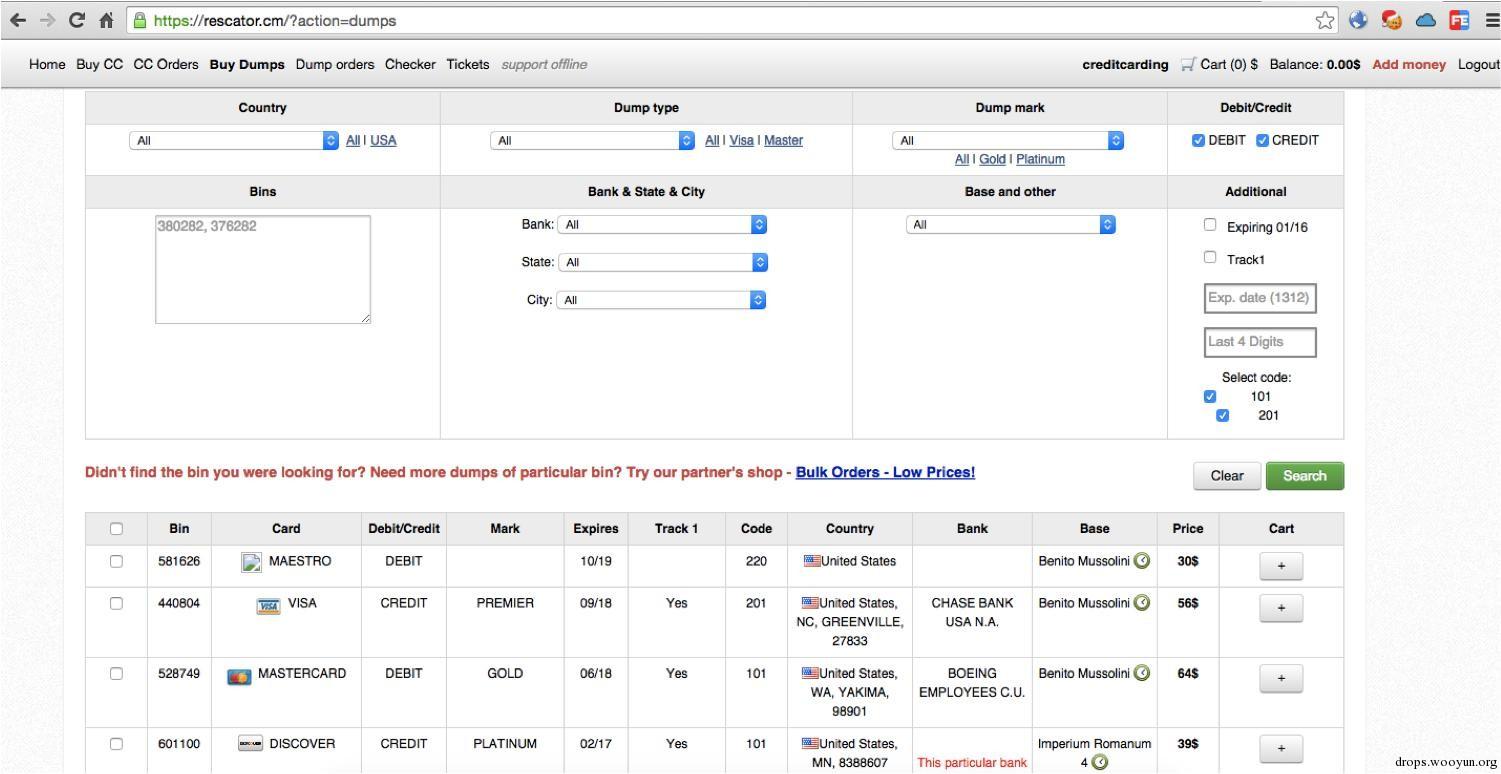This screenshot has width=1501, height=774.
Task: Open the Tickets page
Action: tap(468, 64)
